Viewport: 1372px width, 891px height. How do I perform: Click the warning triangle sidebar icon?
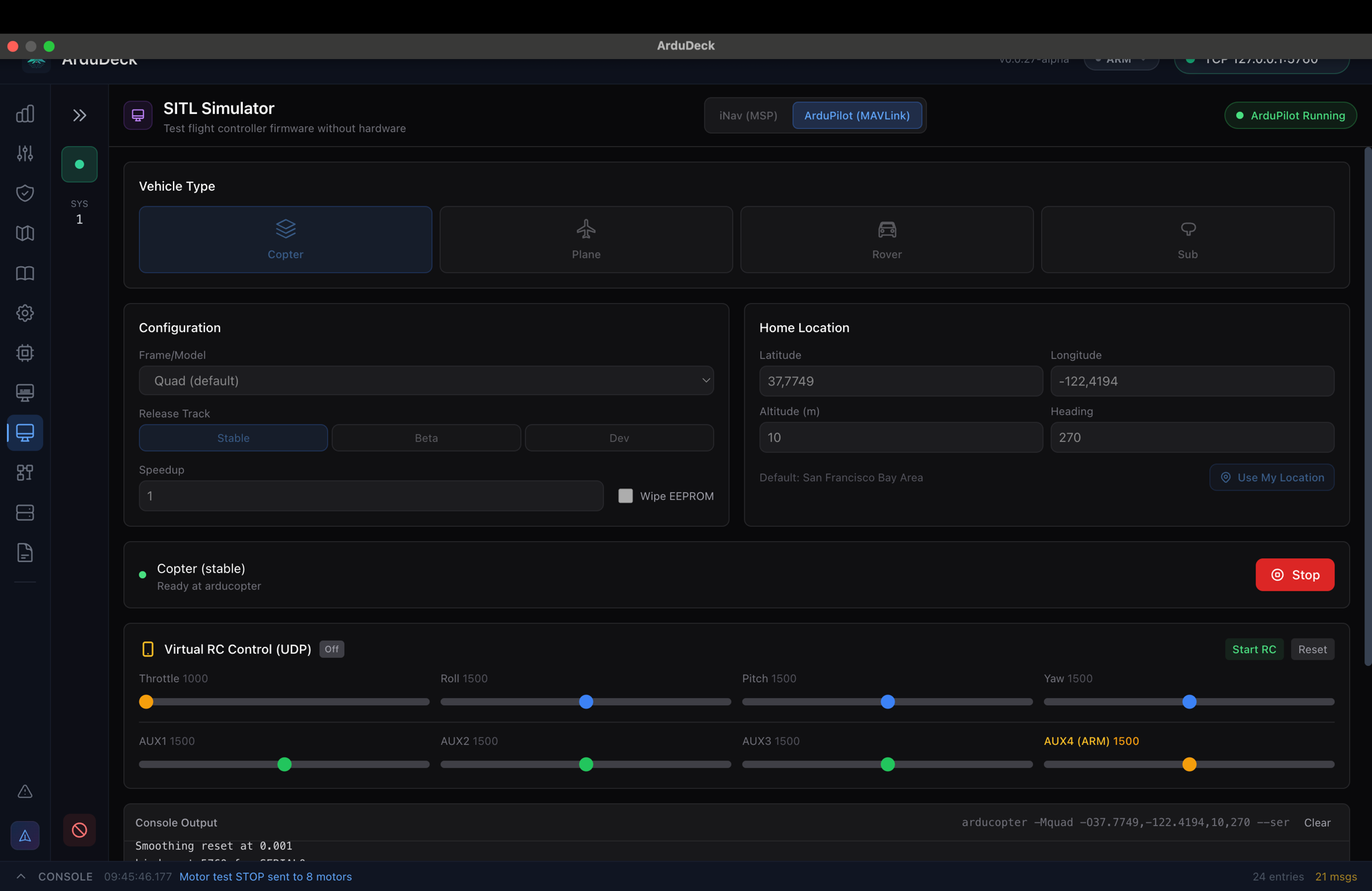click(x=25, y=792)
